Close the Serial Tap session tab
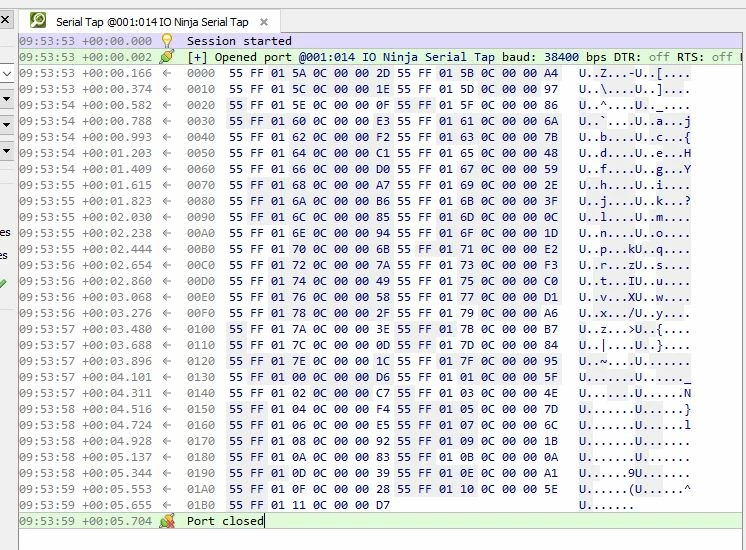Viewport: 746px width, 550px height. click(x=264, y=22)
